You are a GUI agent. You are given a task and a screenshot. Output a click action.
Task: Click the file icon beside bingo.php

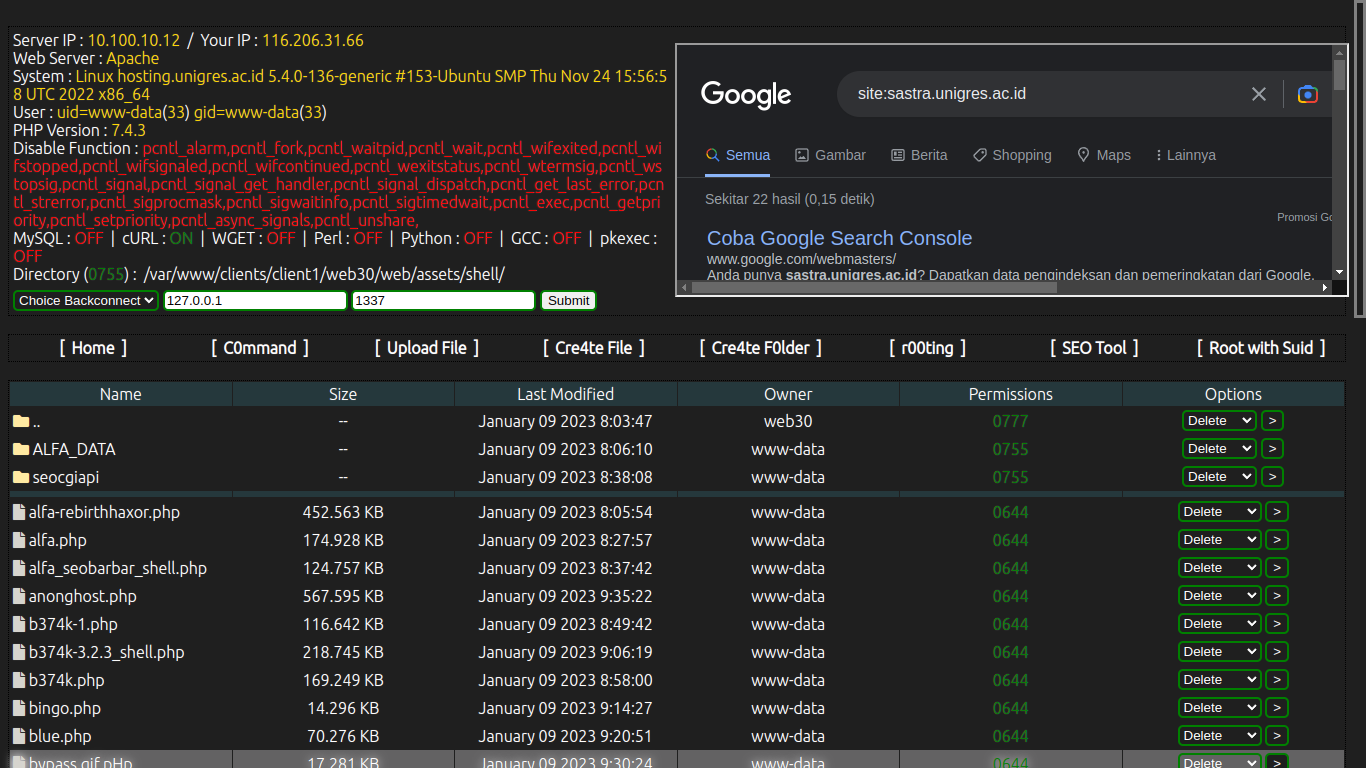pos(19,708)
